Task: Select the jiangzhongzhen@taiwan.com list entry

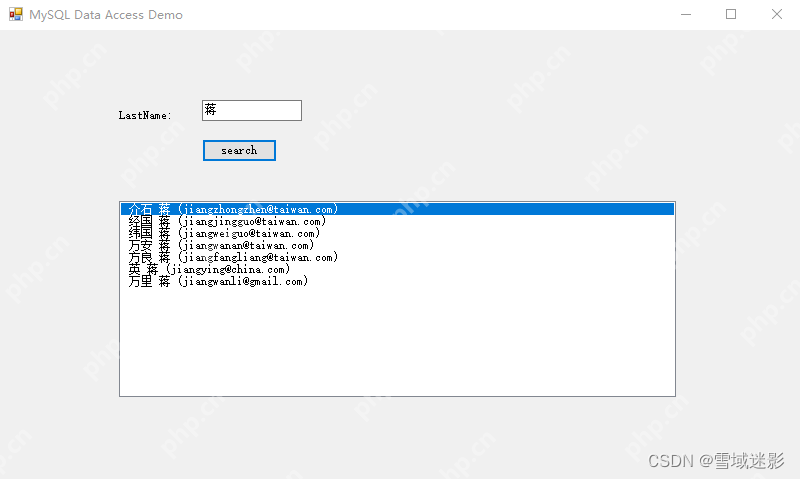Action: 397,209
